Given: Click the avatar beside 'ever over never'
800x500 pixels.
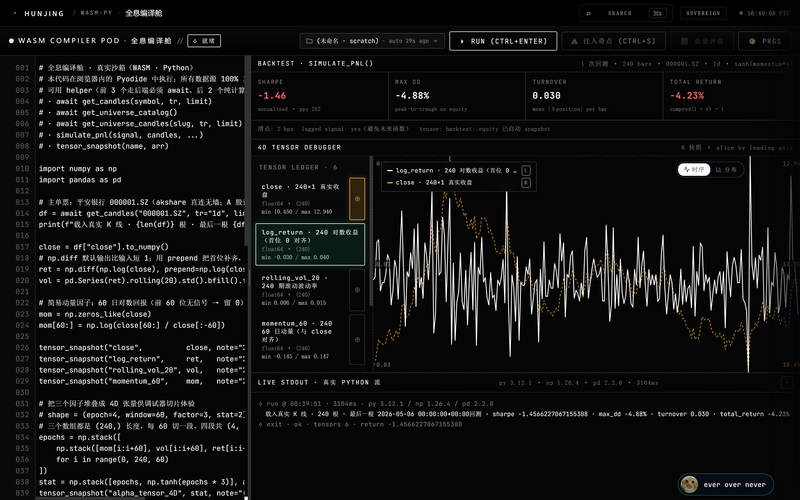Looking at the screenshot, I should pyautogui.click(x=689, y=484).
